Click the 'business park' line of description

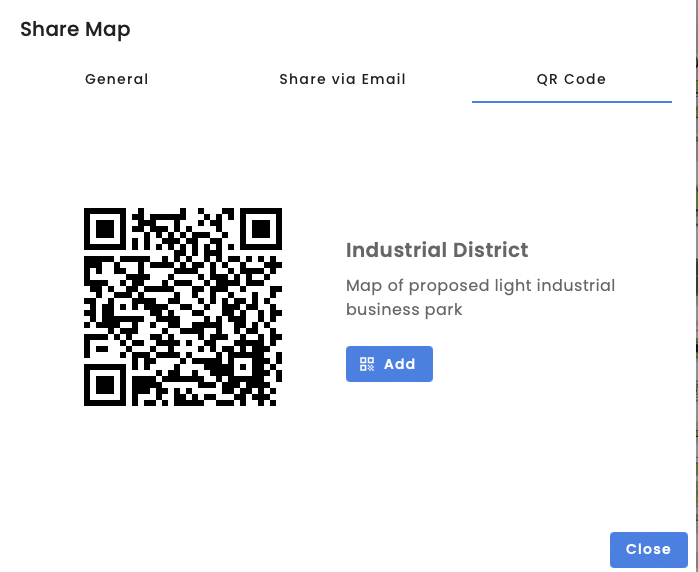pyautogui.click(x=404, y=309)
